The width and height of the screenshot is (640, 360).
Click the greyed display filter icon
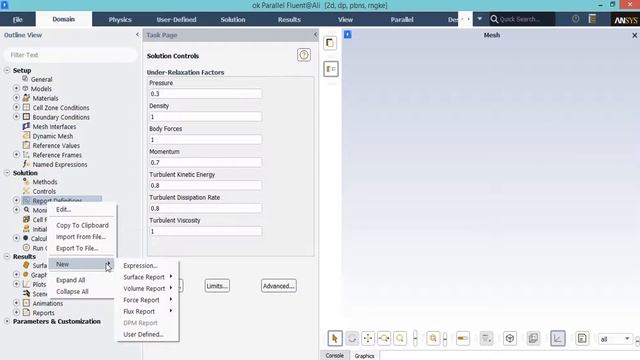click(486, 338)
